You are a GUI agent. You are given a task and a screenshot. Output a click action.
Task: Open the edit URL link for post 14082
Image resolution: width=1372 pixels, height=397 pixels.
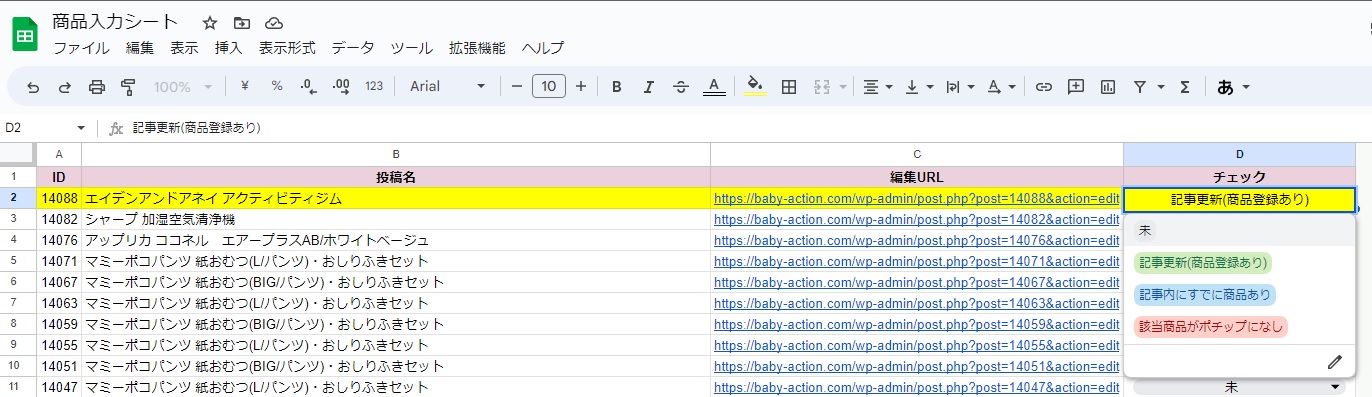[916, 219]
